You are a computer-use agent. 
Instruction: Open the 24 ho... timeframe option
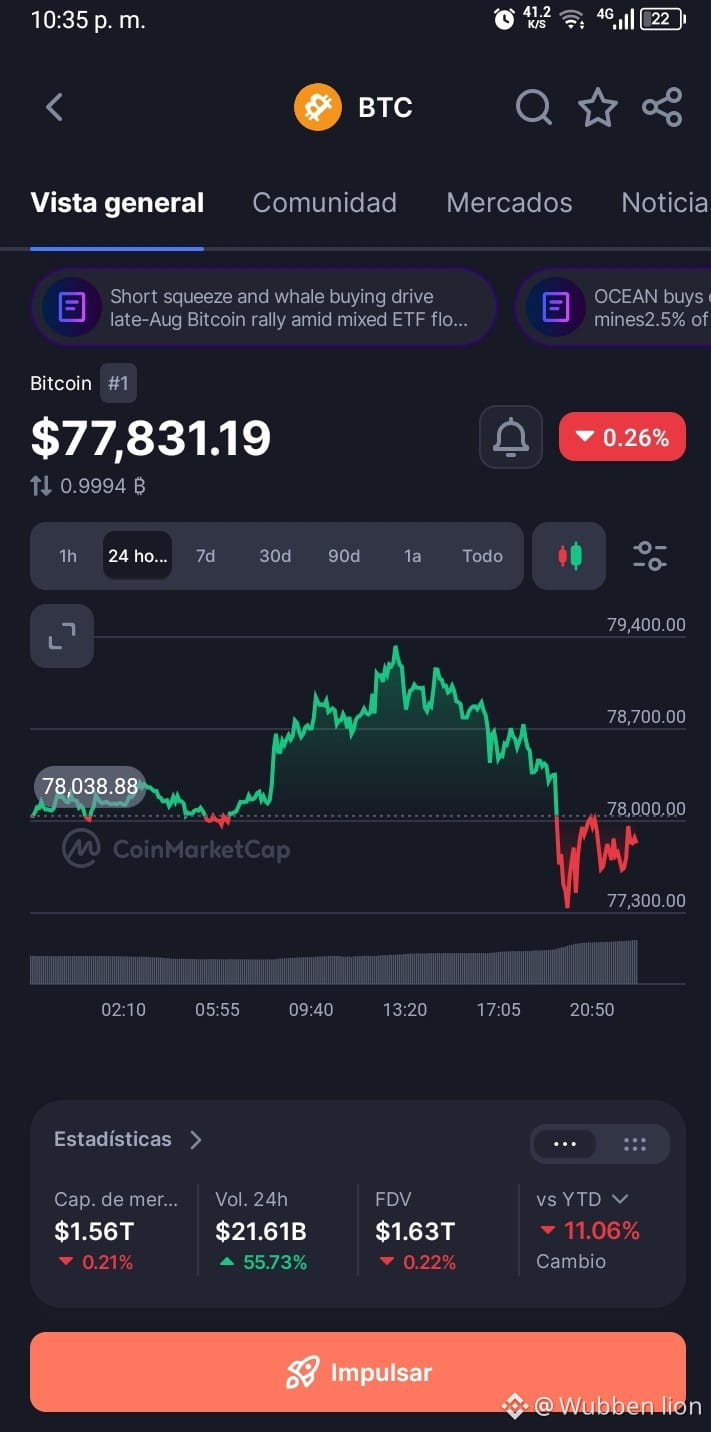pos(138,556)
